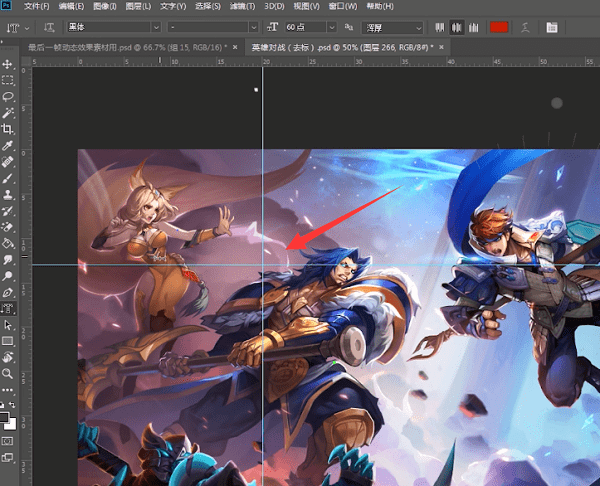Select the Rectangular Marquee tool

pos(8,79)
